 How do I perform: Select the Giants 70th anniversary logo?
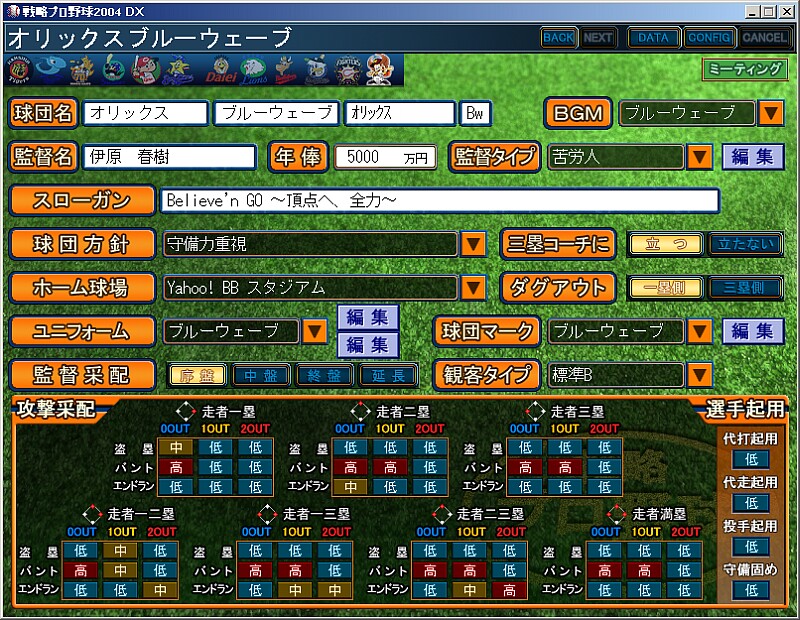(82, 70)
